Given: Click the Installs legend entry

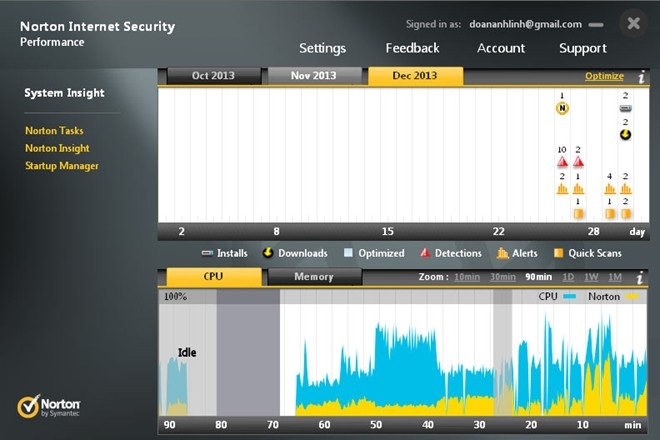Looking at the screenshot, I should 224,253.
